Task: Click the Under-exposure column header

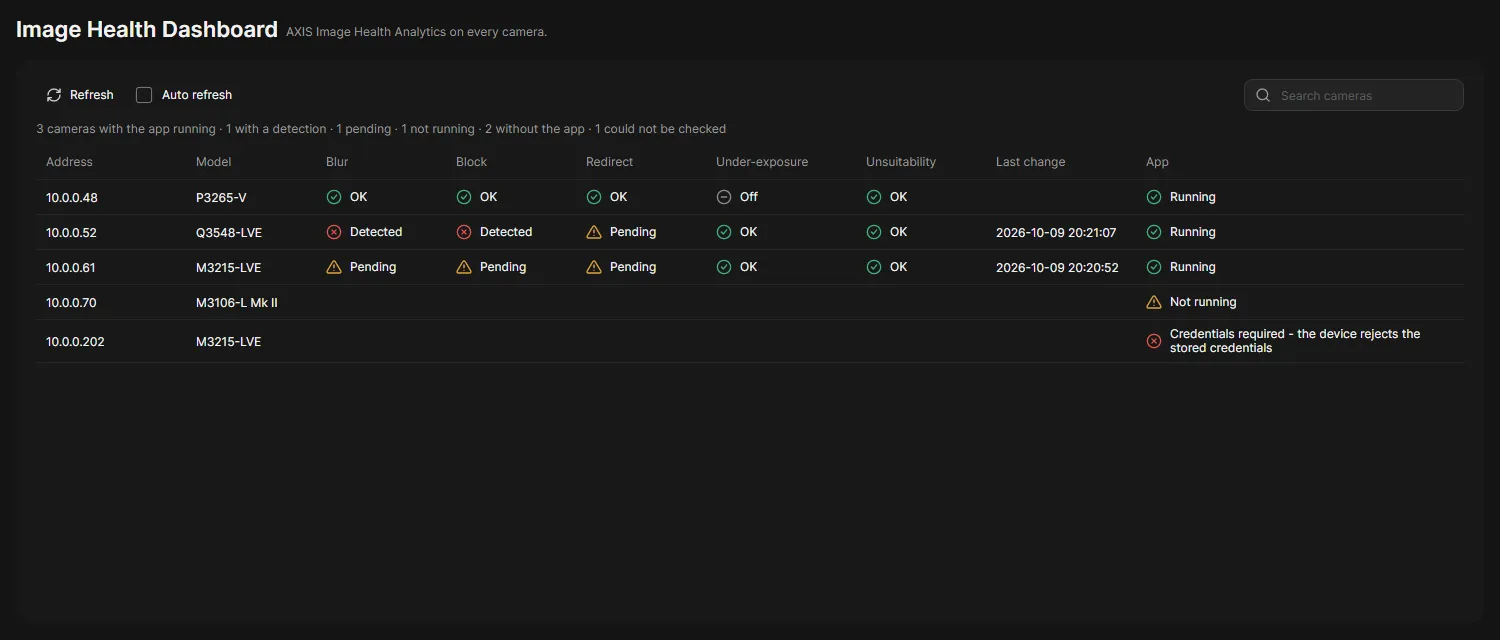Action: point(762,162)
